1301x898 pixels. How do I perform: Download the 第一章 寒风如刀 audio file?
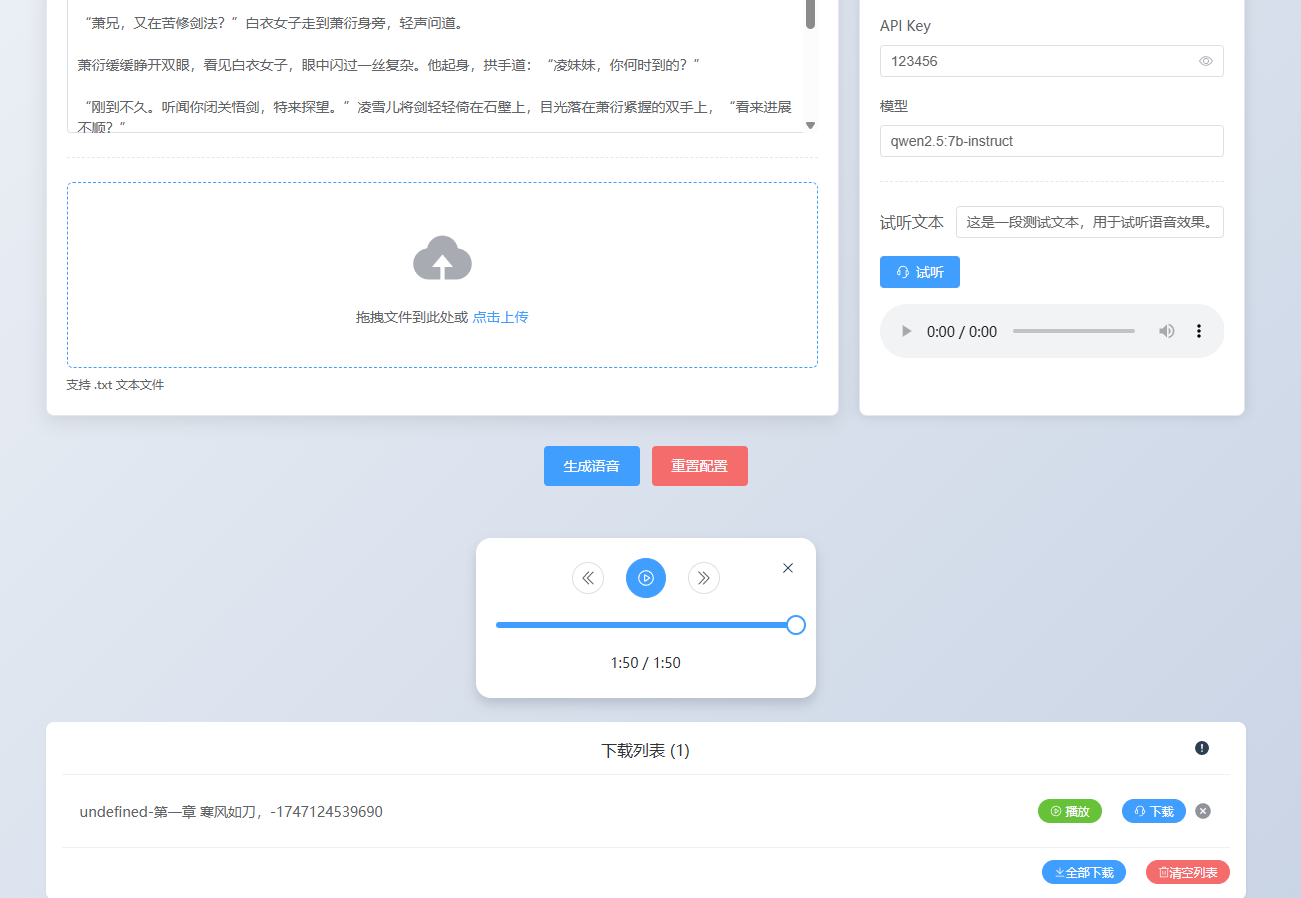click(x=1154, y=811)
